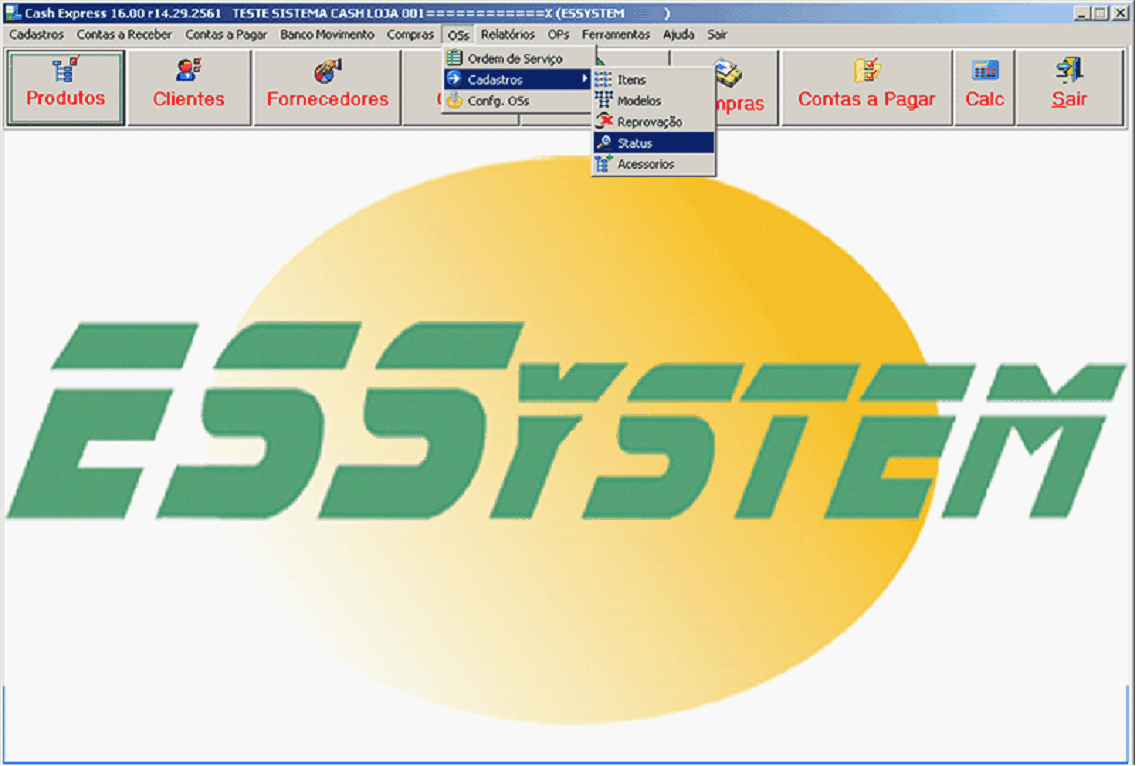The image size is (1136, 766).
Task: Open Confg. OSs menu entry
Action: click(x=498, y=101)
